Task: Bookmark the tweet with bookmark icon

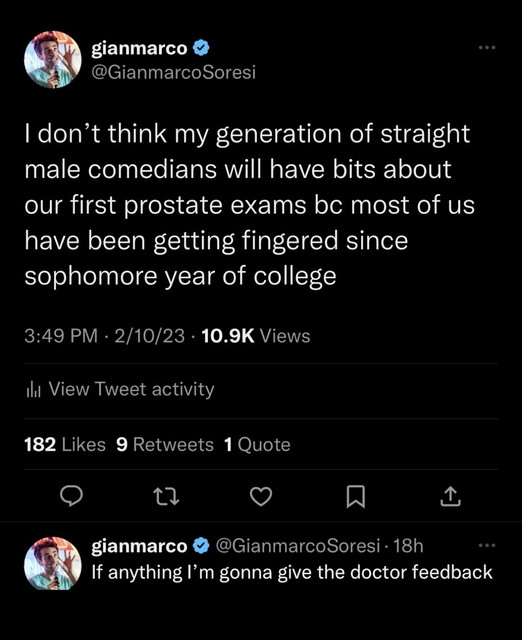Action: click(x=355, y=497)
